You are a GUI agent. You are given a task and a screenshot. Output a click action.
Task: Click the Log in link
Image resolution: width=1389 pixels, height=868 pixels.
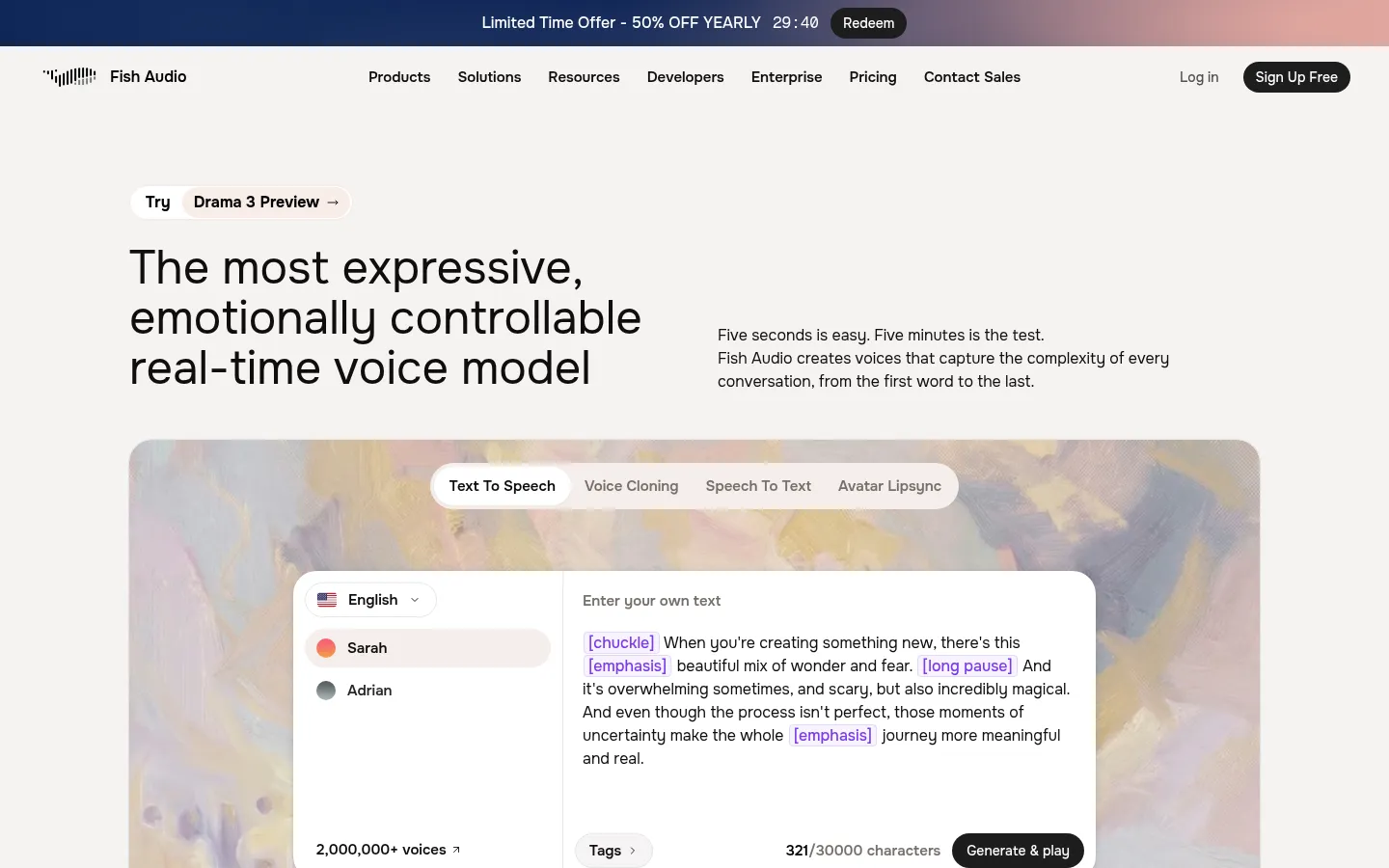[1199, 77]
